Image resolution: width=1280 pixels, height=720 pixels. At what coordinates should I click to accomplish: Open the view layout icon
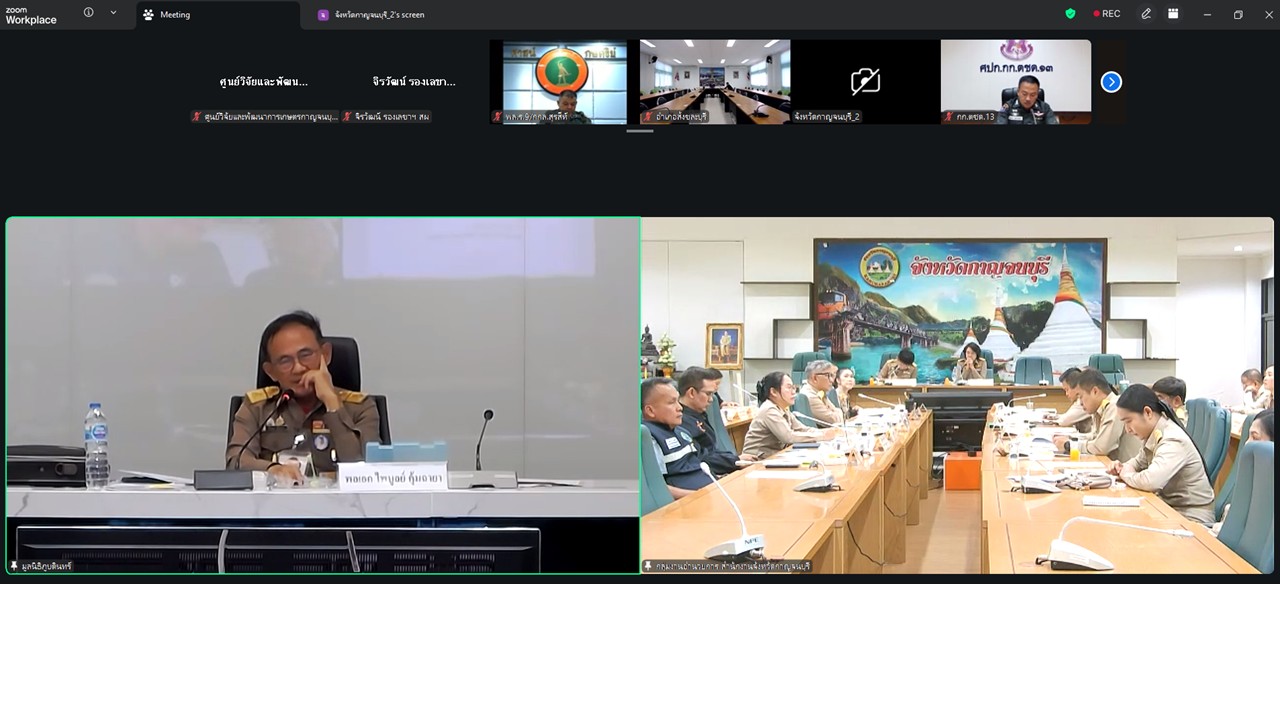tap(1174, 14)
